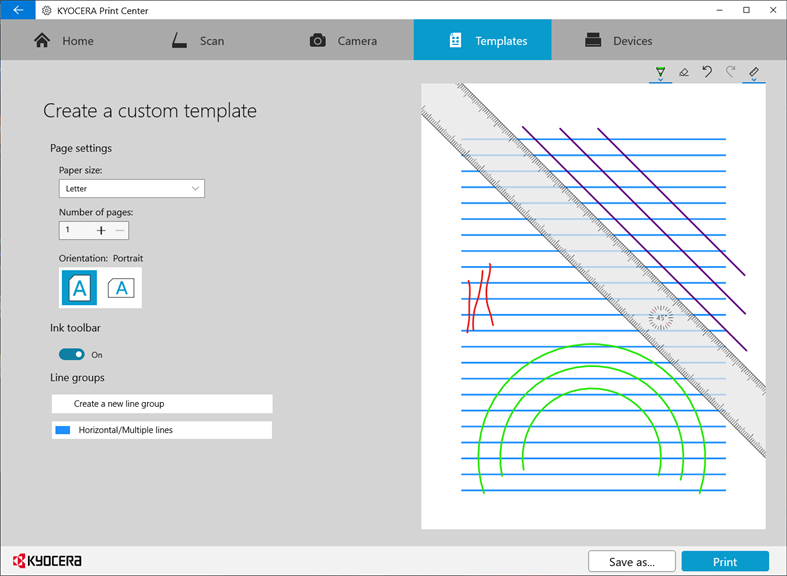The image size is (787, 576).
Task: Click the settings gear beside KYOCERA Print Center
Action: [x=46, y=11]
